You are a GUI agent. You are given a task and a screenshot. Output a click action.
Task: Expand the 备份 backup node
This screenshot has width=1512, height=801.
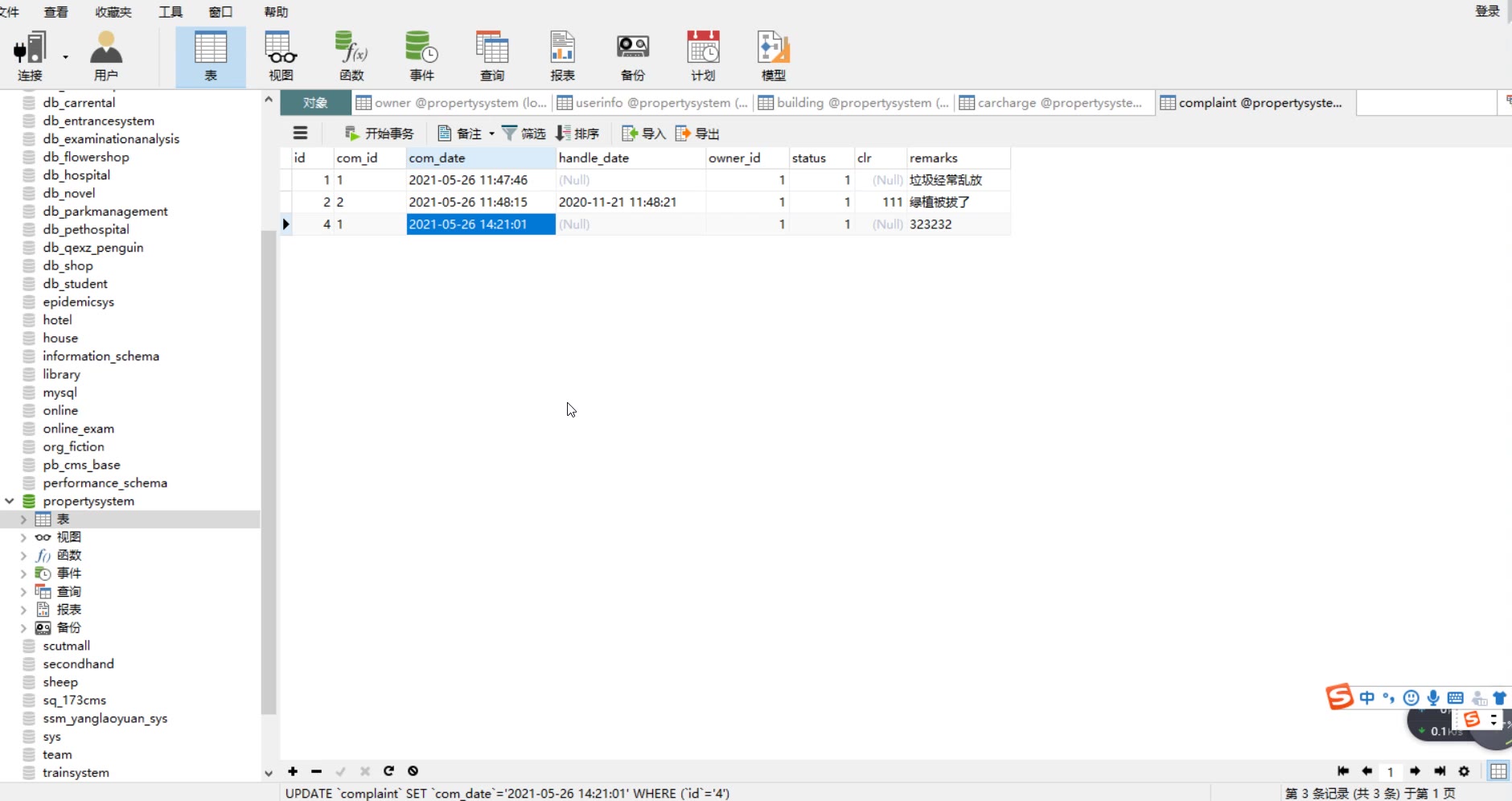(23, 628)
